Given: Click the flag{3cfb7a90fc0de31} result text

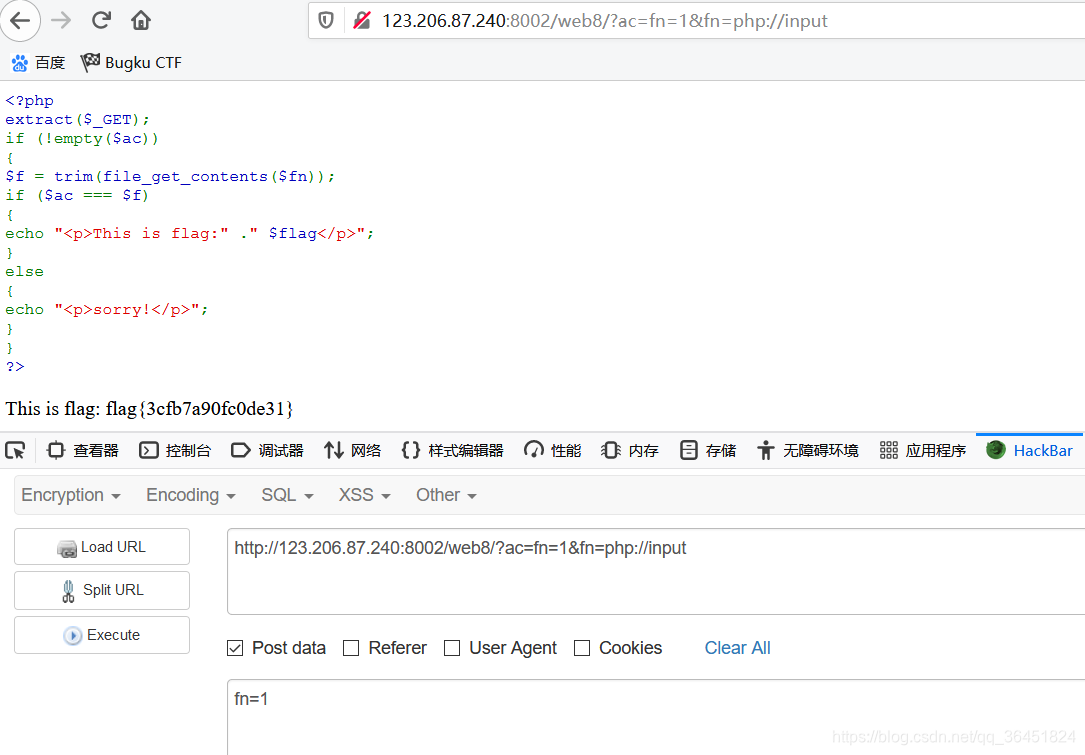Looking at the screenshot, I should 199,409.
